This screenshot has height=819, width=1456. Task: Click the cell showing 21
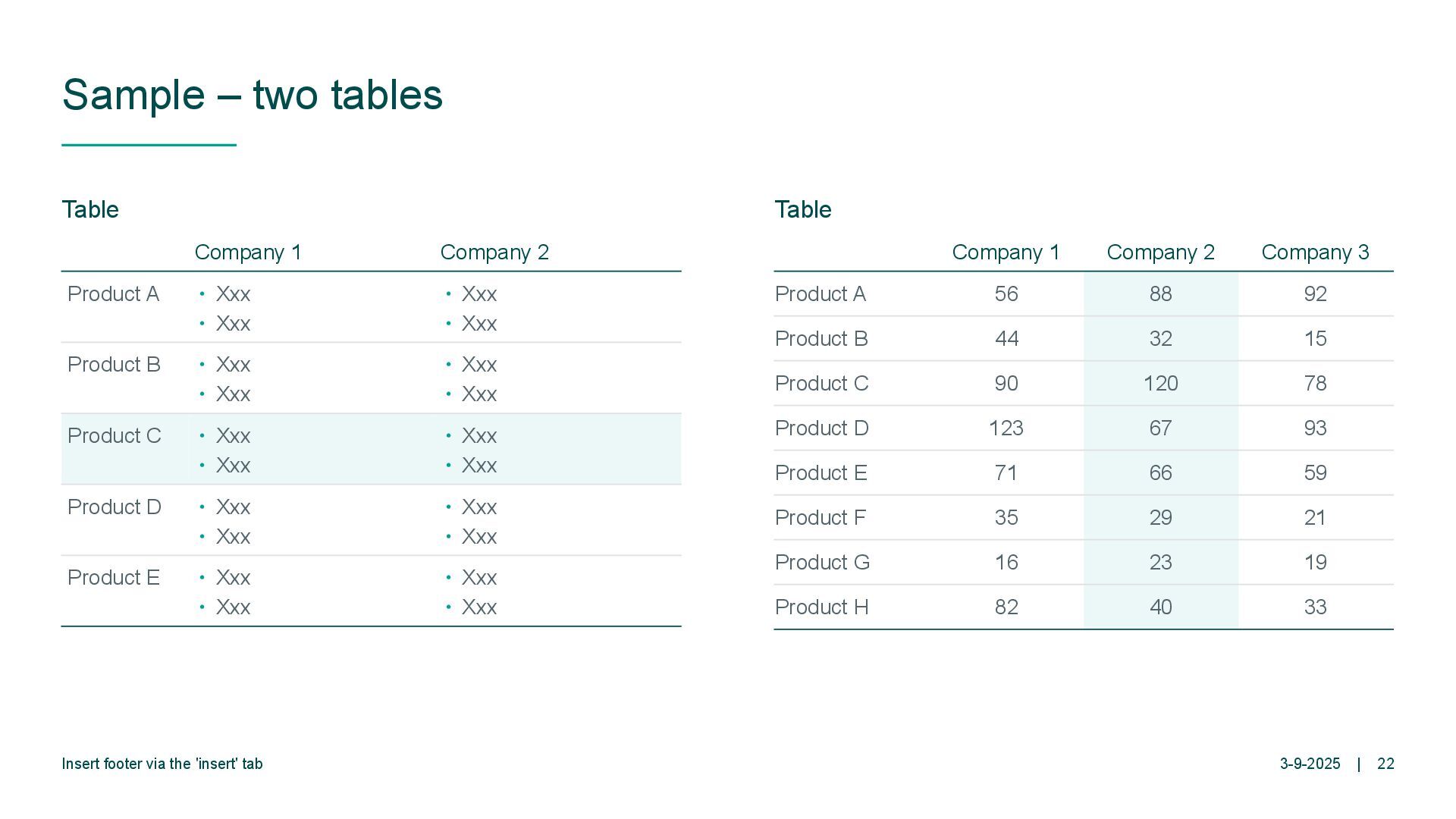[x=1315, y=518]
